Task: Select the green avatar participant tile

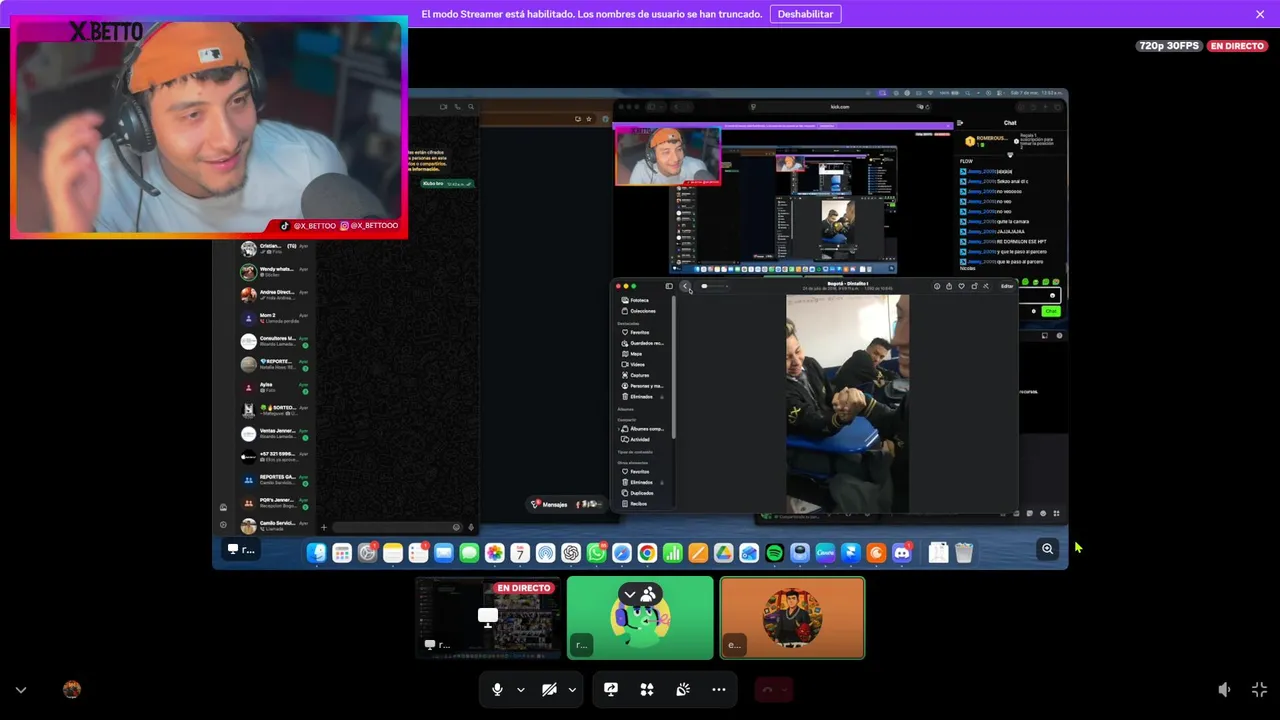Action: (x=640, y=618)
